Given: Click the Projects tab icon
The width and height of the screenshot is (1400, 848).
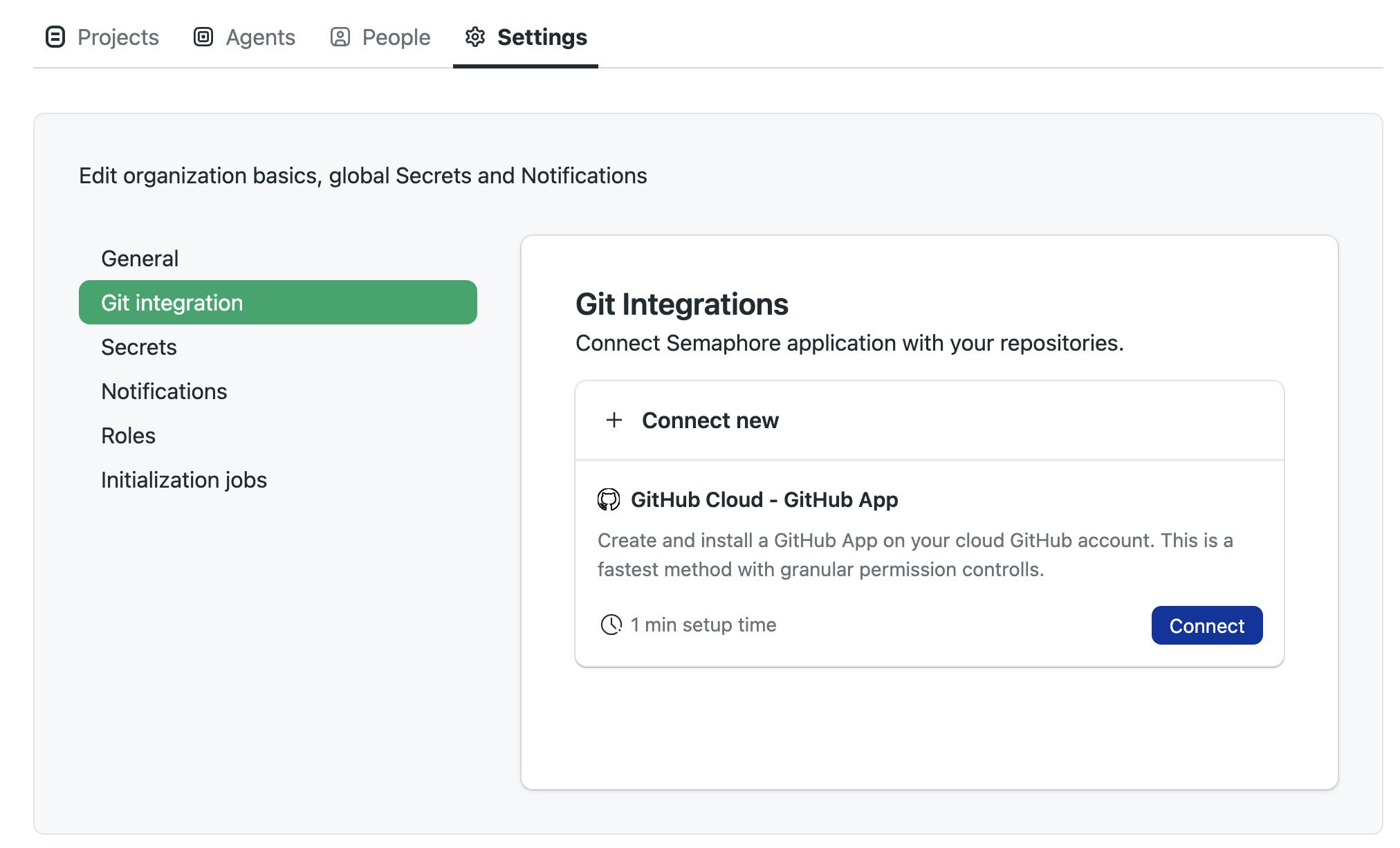Looking at the screenshot, I should [55, 37].
